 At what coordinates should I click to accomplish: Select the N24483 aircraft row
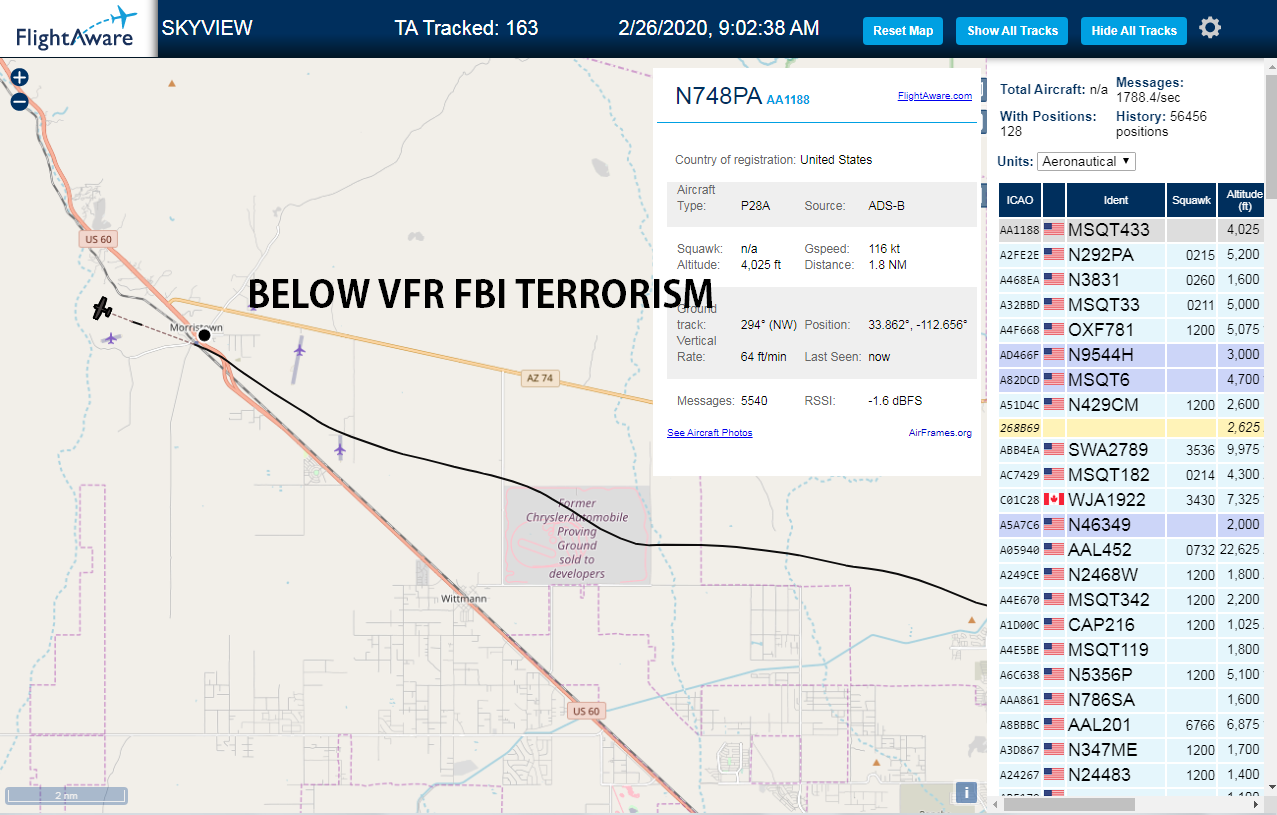[x=1132, y=775]
